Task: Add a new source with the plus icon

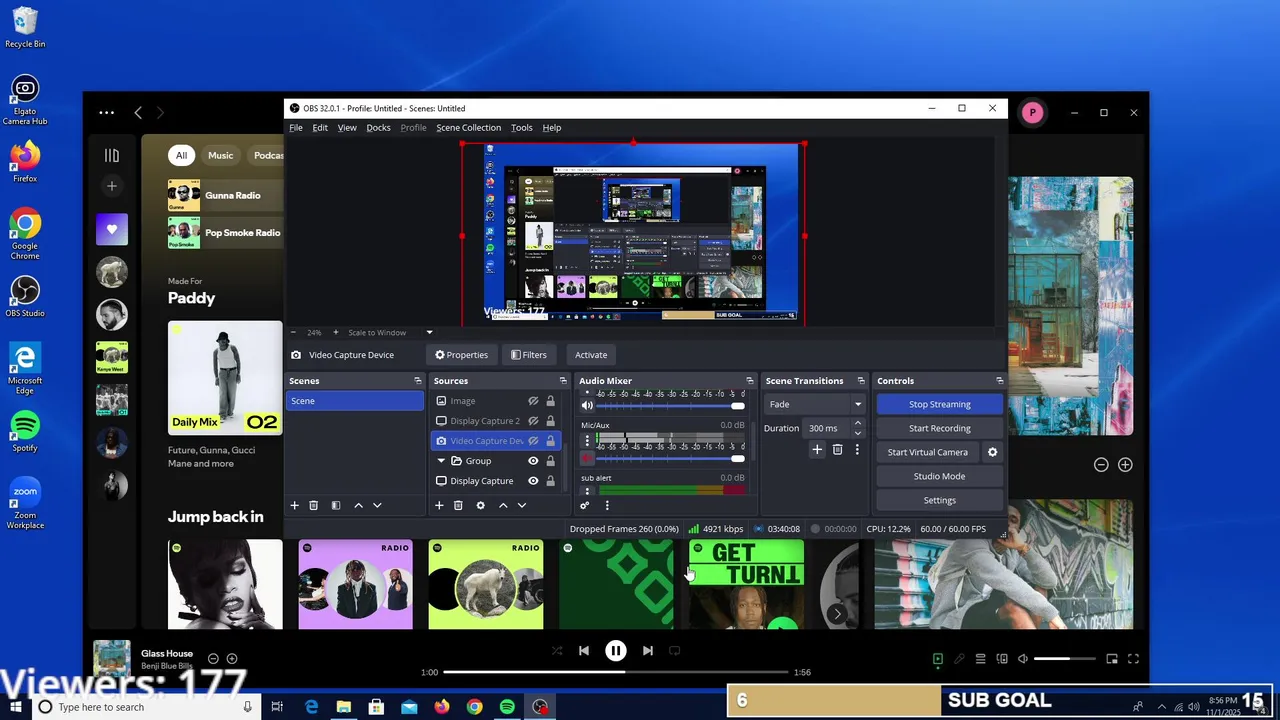Action: point(439,505)
